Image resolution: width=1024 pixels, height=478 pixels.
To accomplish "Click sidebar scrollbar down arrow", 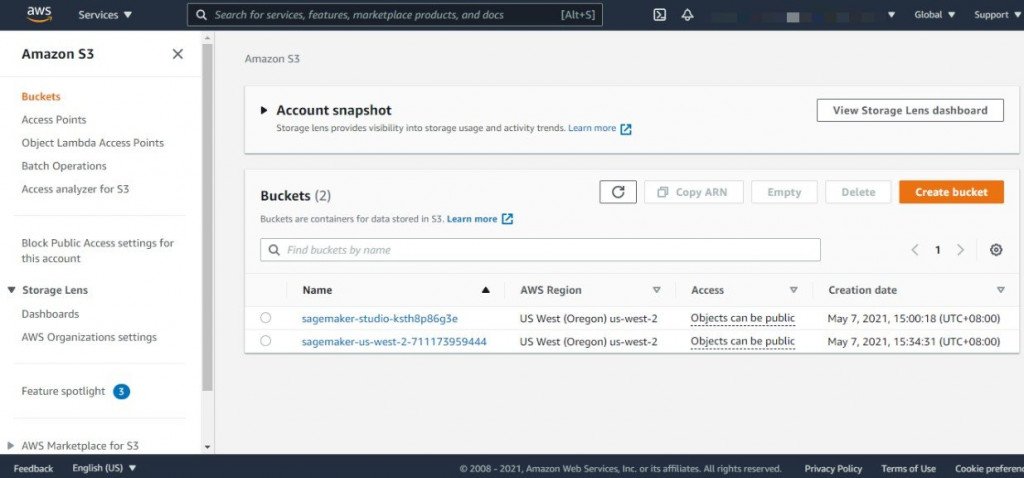I will point(208,447).
